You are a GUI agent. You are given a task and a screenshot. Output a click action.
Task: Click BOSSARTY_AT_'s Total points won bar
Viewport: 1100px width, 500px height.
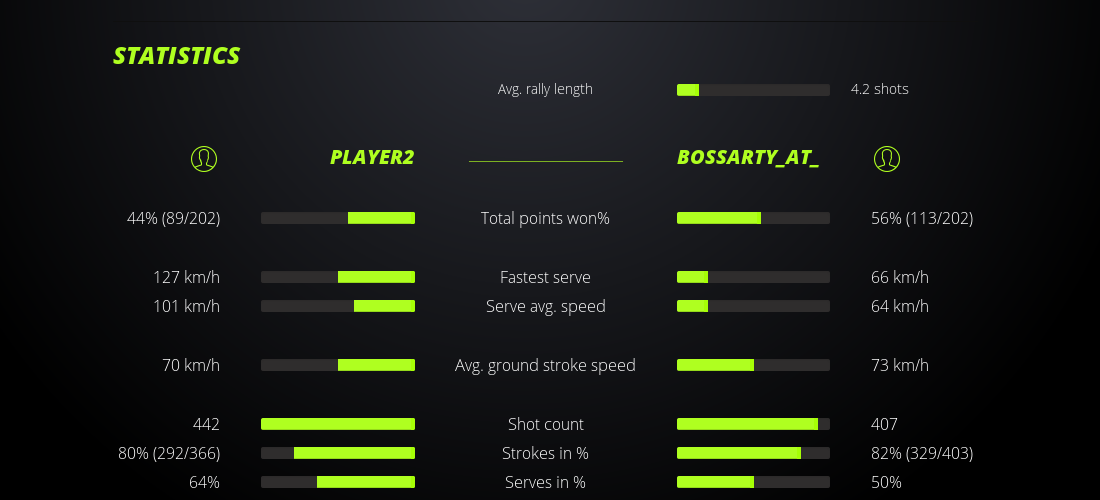[x=753, y=218]
